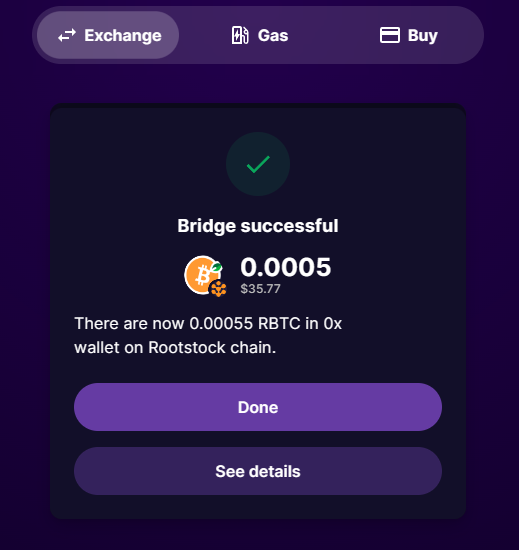Click the $35.77 dollar value
Screen dimensions: 519x550
[260, 289]
